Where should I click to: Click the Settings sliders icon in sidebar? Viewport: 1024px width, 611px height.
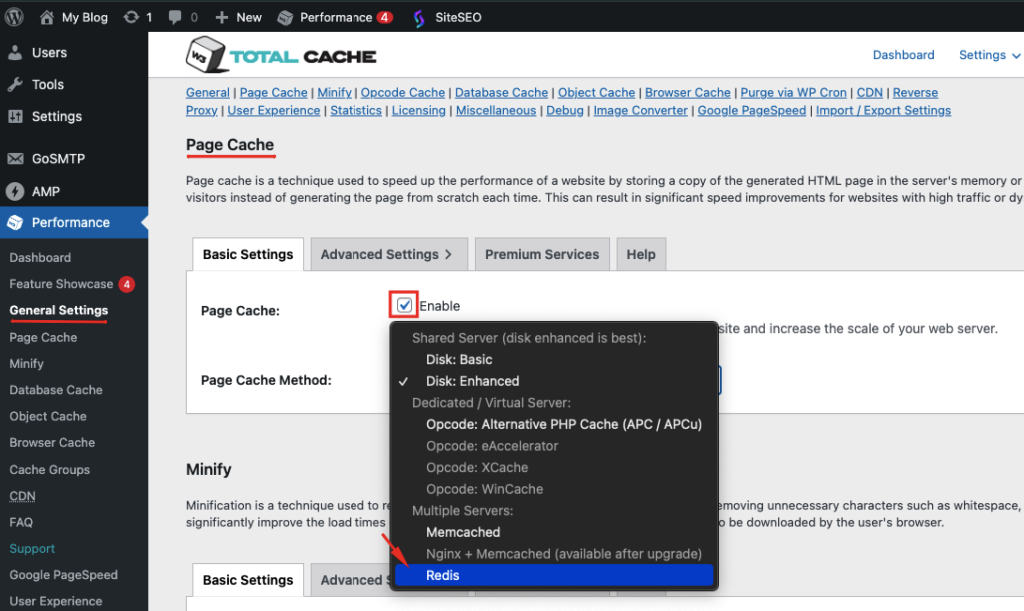coord(15,117)
